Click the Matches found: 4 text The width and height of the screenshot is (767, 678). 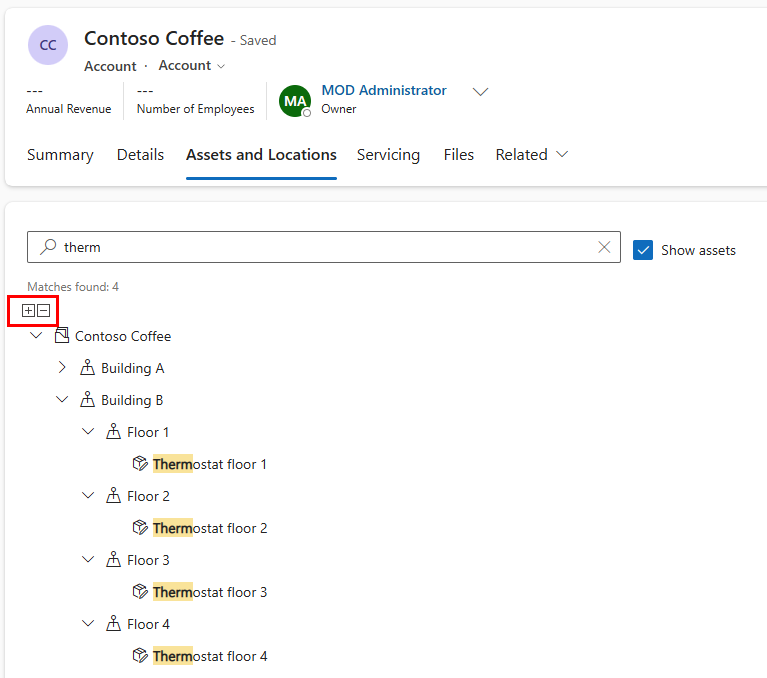[73, 287]
